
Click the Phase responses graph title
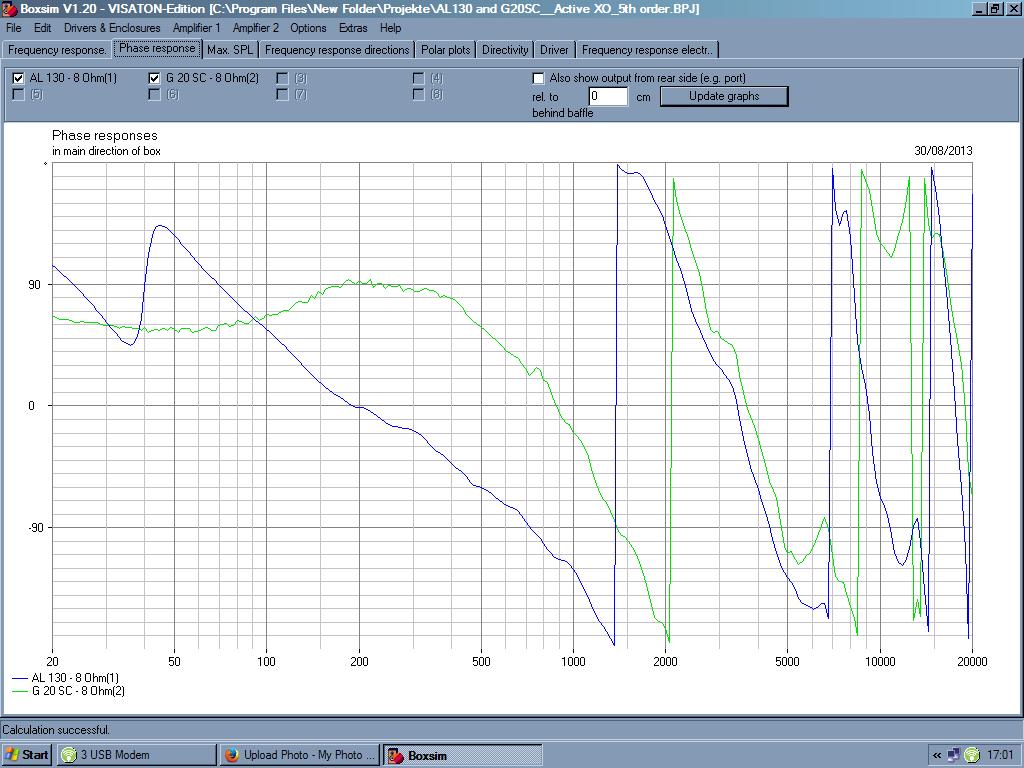click(x=104, y=135)
